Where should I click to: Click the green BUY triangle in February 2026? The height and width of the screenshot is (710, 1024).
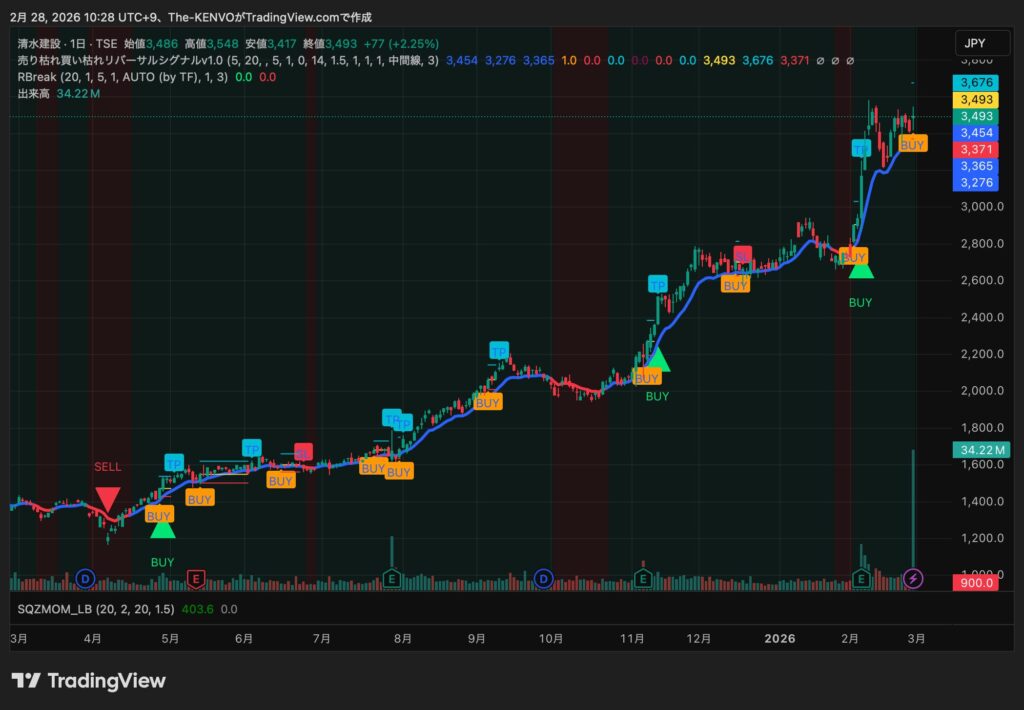click(861, 268)
